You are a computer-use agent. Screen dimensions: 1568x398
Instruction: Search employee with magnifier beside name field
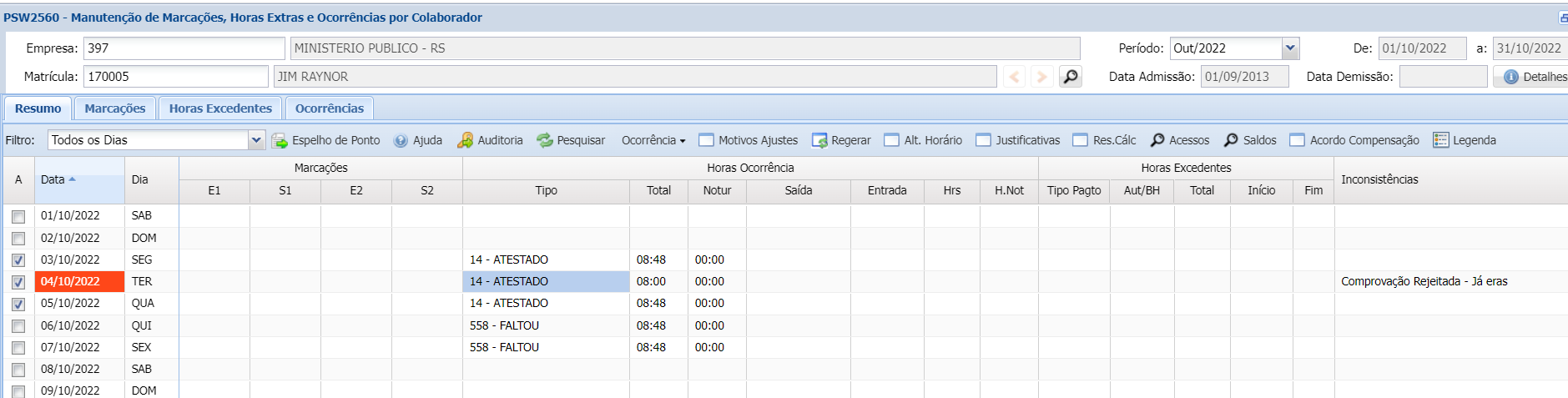[1070, 77]
